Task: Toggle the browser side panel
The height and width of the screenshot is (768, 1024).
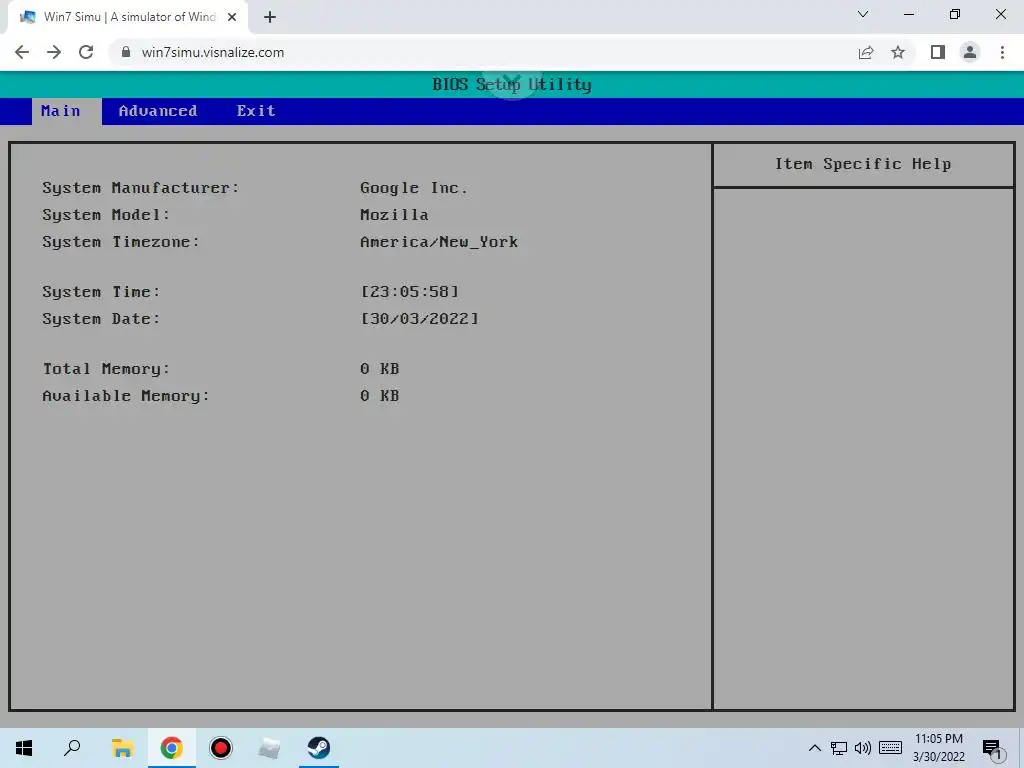Action: tap(938, 52)
